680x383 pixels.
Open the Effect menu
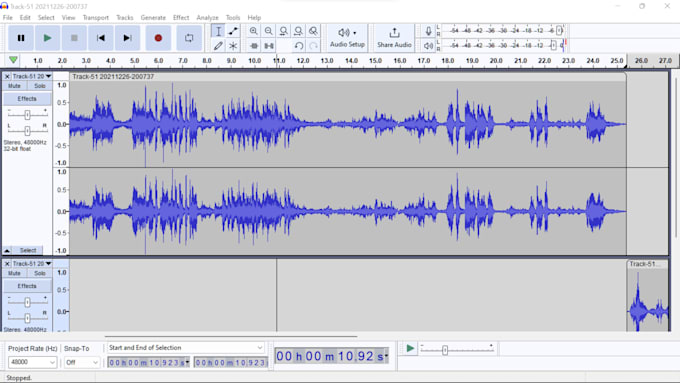click(181, 18)
